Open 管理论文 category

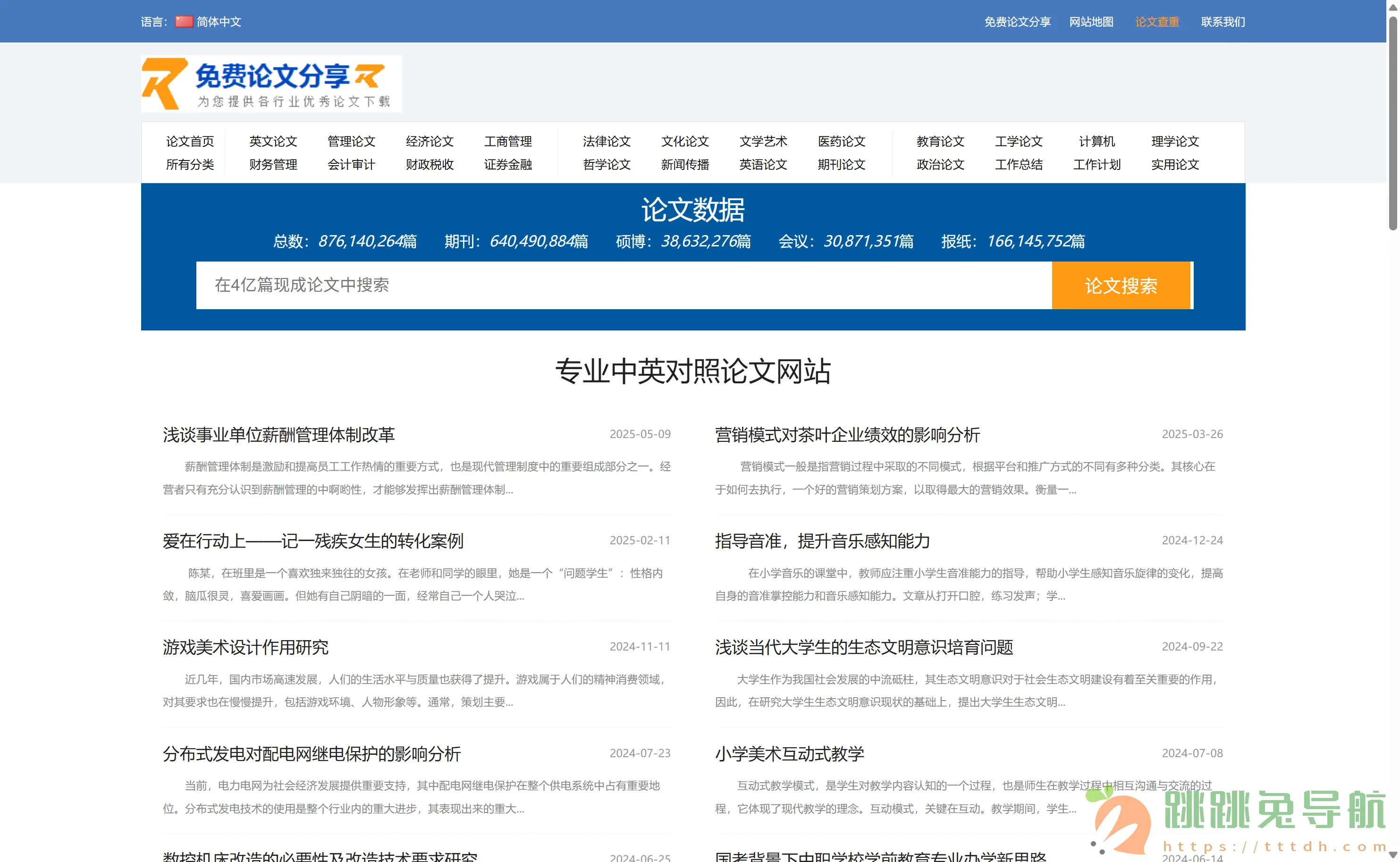(351, 141)
